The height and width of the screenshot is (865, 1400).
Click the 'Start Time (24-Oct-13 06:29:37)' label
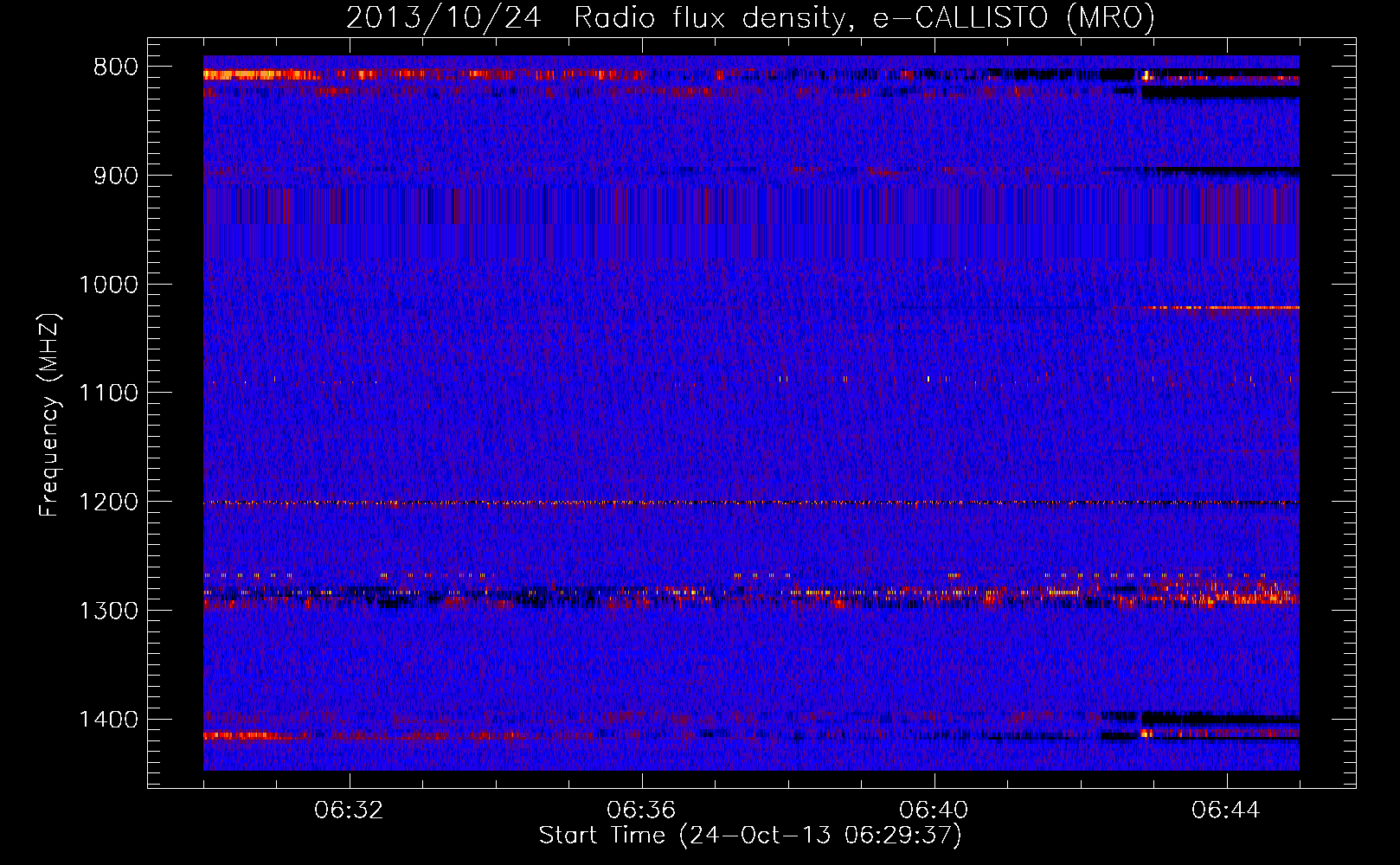click(x=750, y=836)
